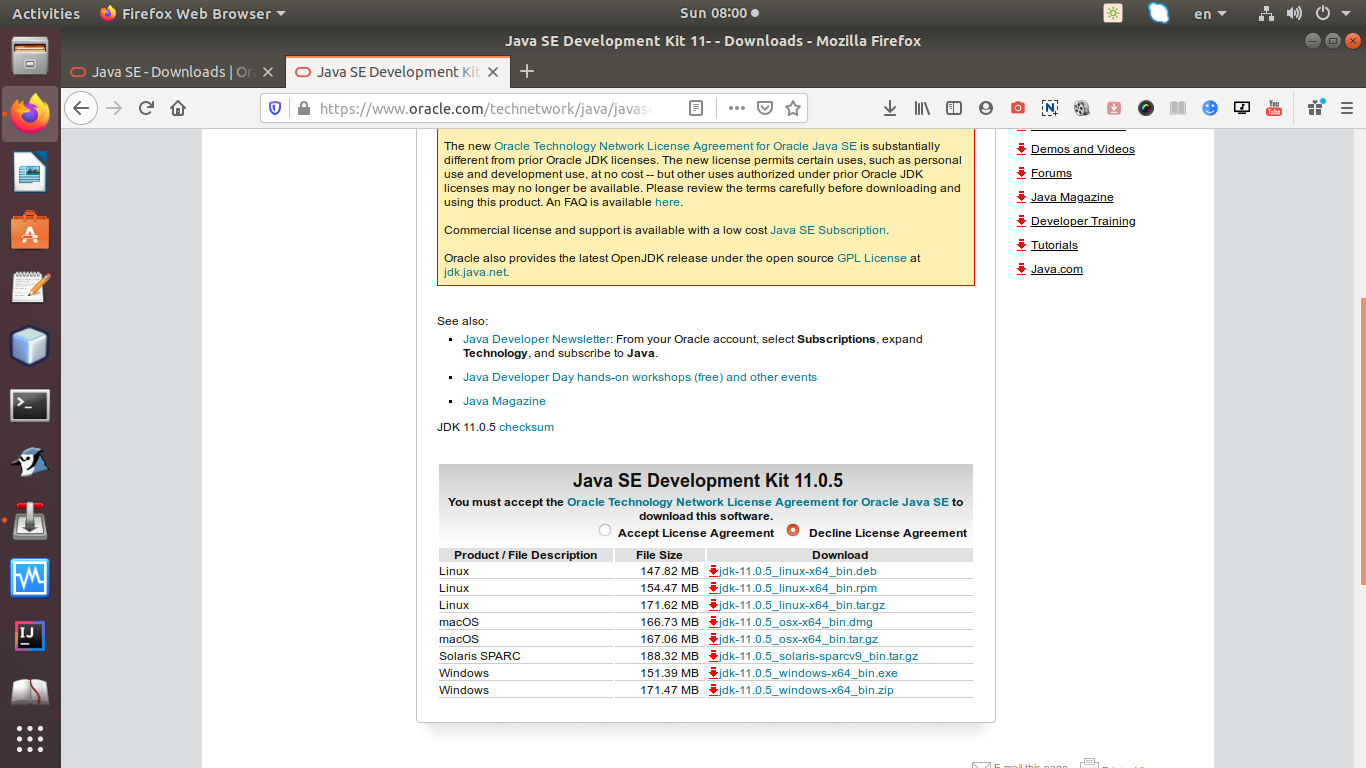This screenshot has height=768, width=1366.
Task: Open Firefox account icon
Action: (x=986, y=108)
